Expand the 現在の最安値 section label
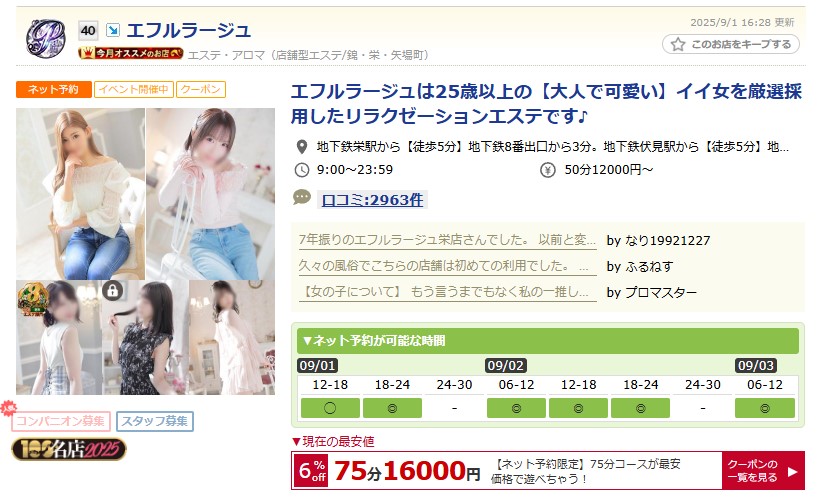Viewport: 818px width, 500px height. click(333, 442)
